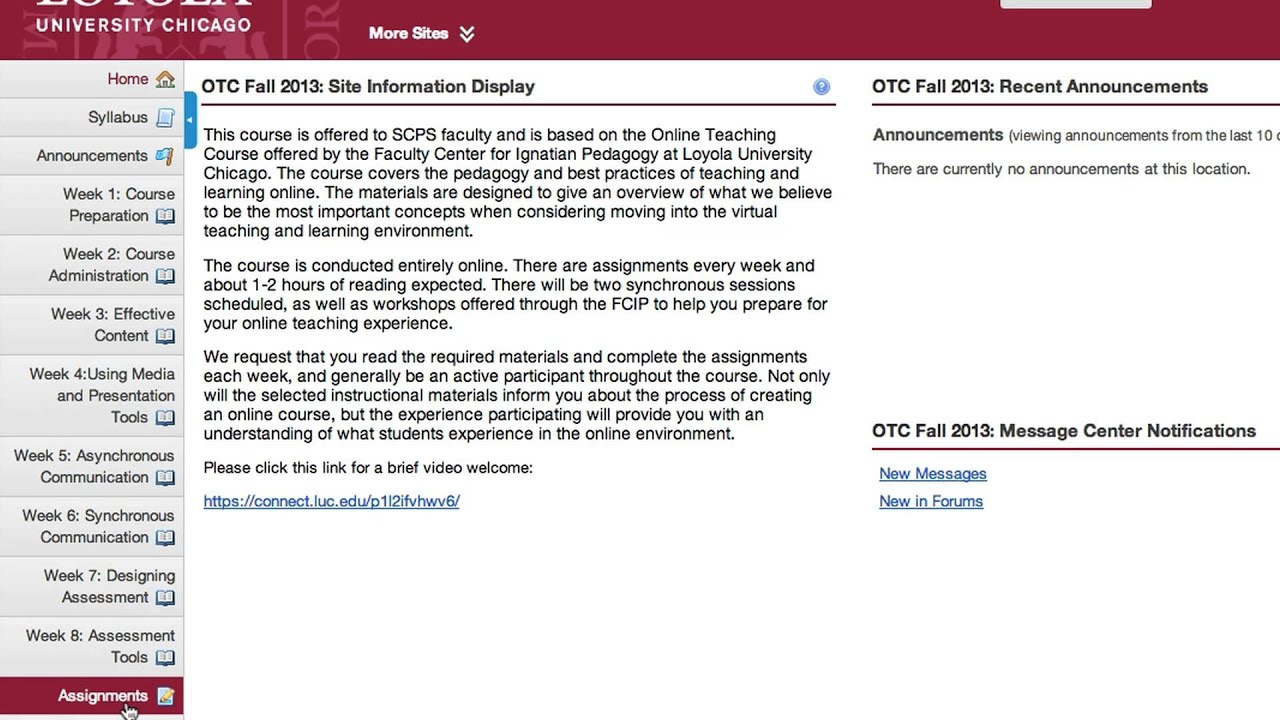The width and height of the screenshot is (1280, 720).
Task: Click the Site Information Display heading
Action: point(368,87)
